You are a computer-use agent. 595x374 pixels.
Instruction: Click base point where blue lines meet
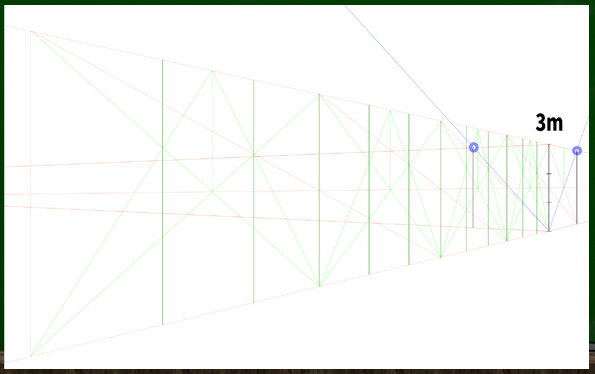click(549, 231)
